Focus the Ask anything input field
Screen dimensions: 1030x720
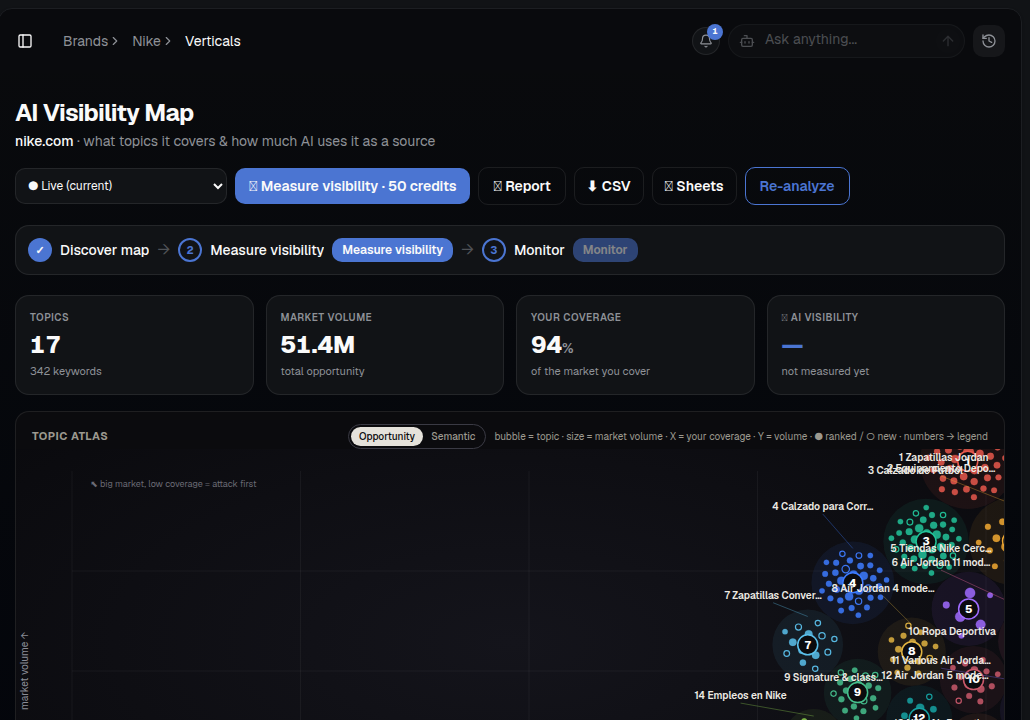[846, 40]
